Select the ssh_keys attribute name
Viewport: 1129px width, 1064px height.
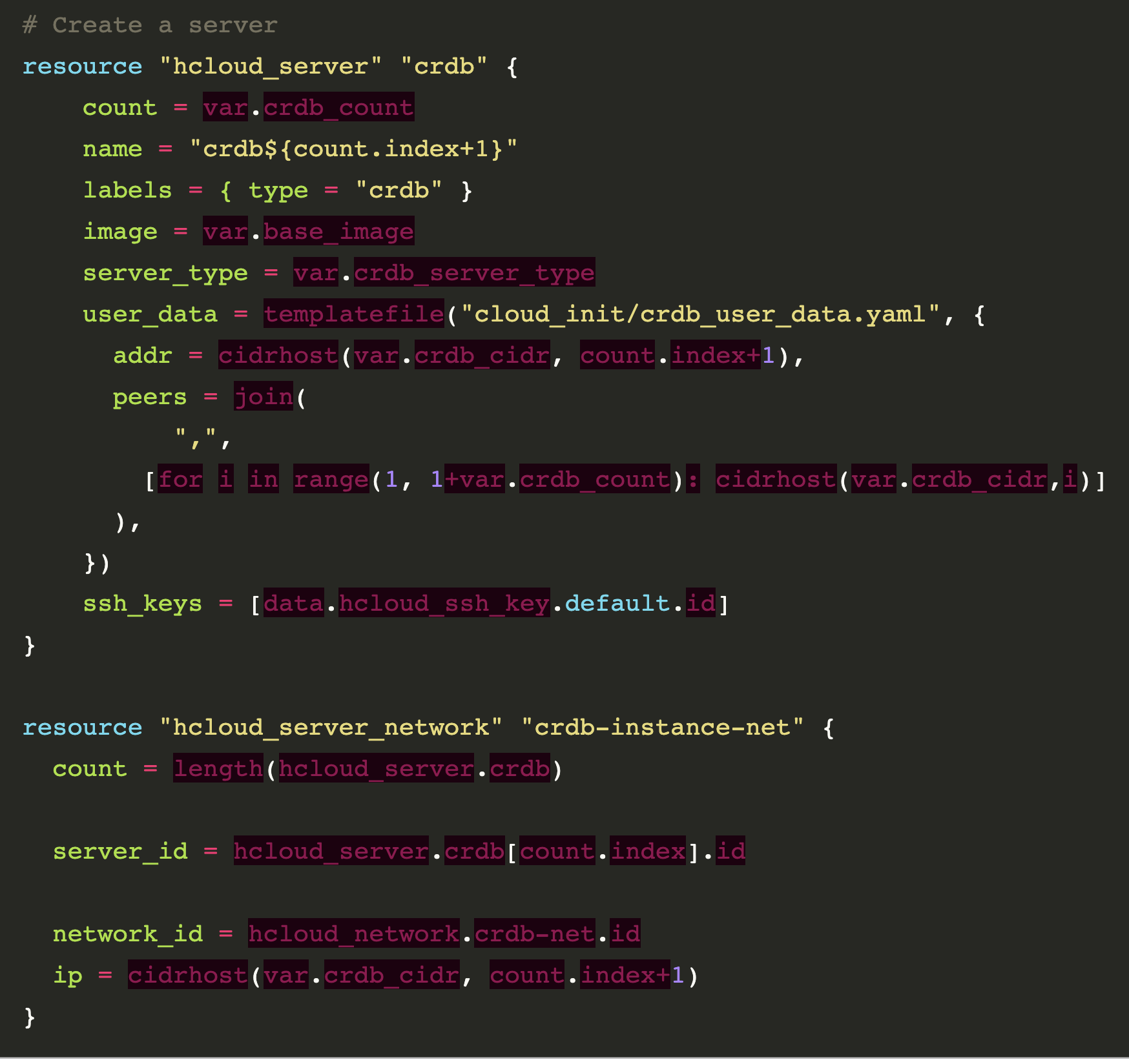coord(143,603)
